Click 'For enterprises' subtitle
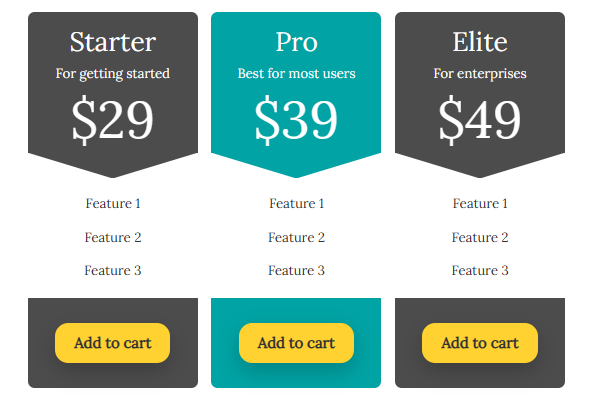This screenshot has width=600, height=400. [480, 73]
